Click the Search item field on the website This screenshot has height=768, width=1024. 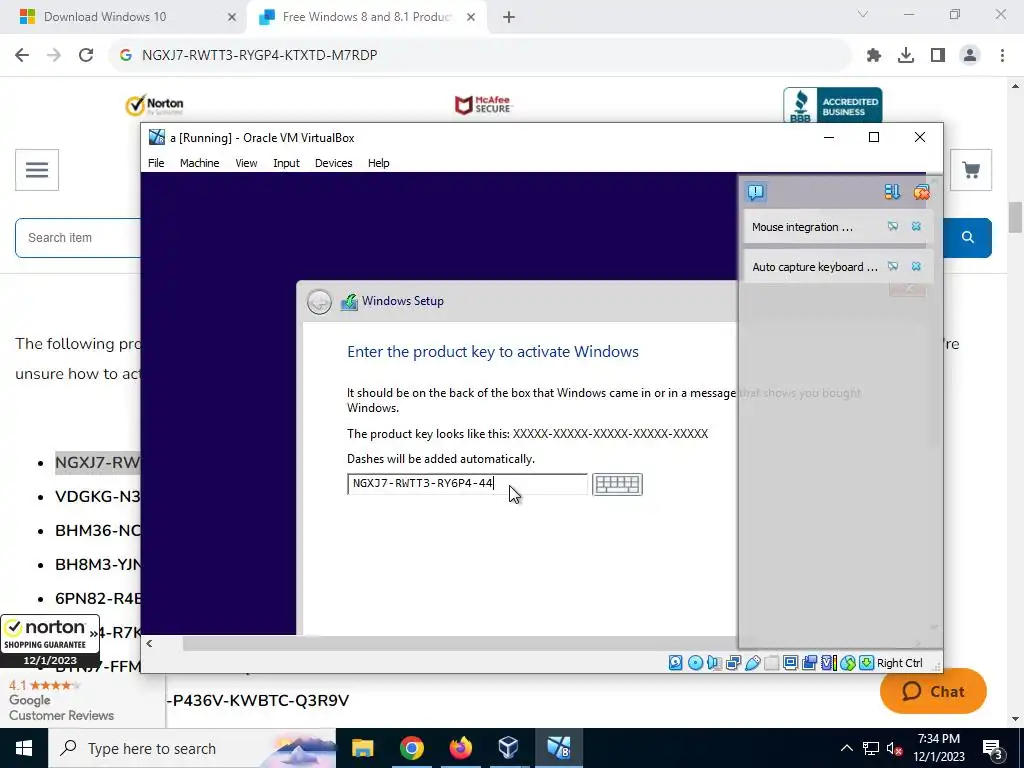tap(78, 238)
